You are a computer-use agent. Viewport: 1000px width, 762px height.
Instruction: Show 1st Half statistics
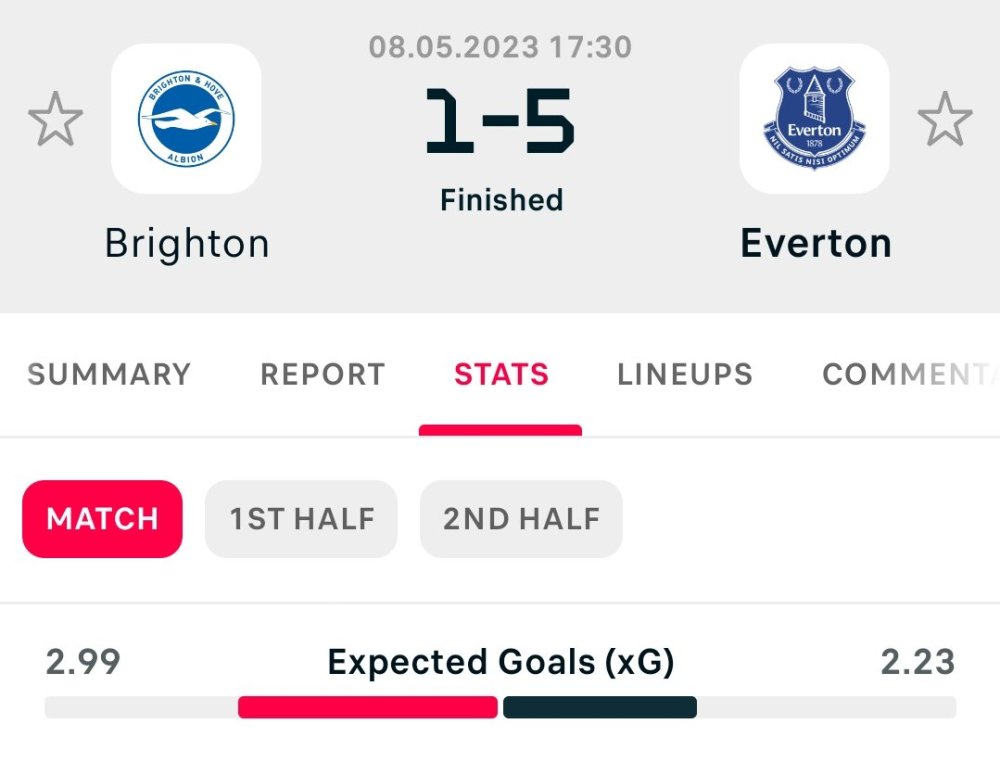[x=301, y=519]
